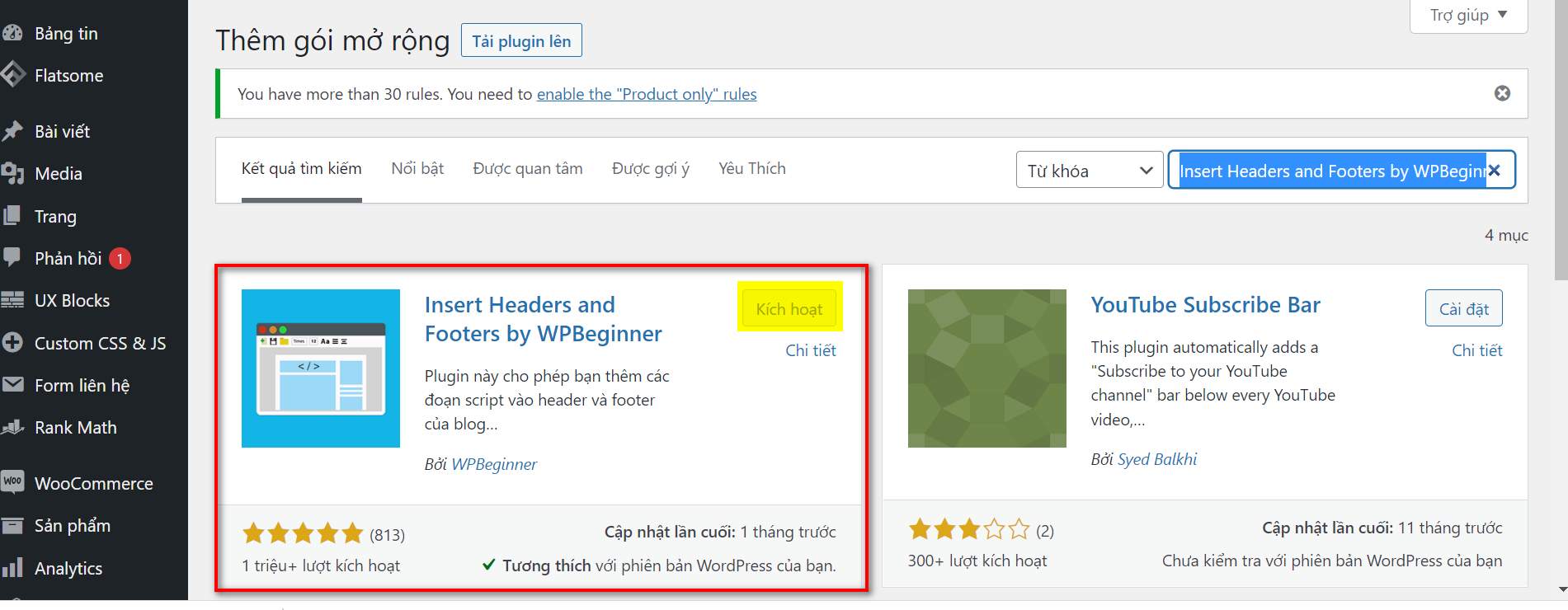Screen dimensions: 1568x610
Task: Click the "300+ lượt kích hoạt" text
Action: 977,561
